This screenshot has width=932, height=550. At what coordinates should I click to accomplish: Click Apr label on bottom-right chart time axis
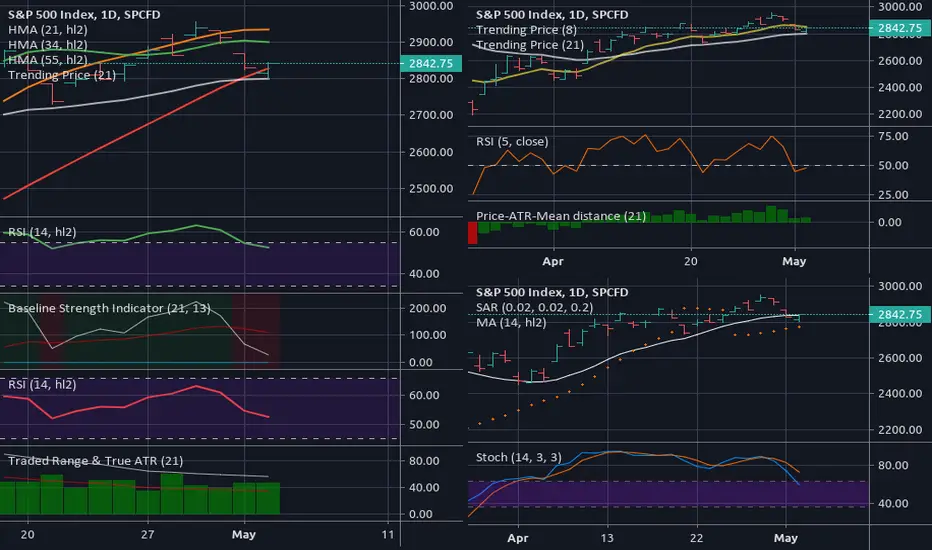click(517, 538)
